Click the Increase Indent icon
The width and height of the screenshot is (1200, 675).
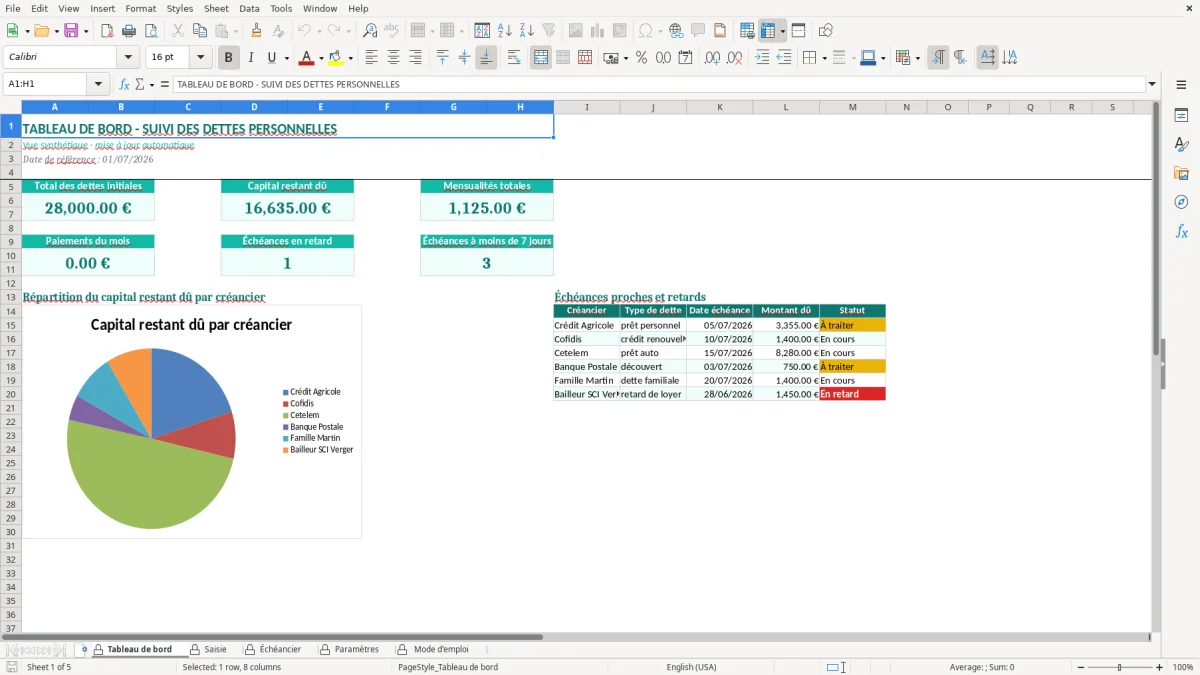(x=762, y=58)
